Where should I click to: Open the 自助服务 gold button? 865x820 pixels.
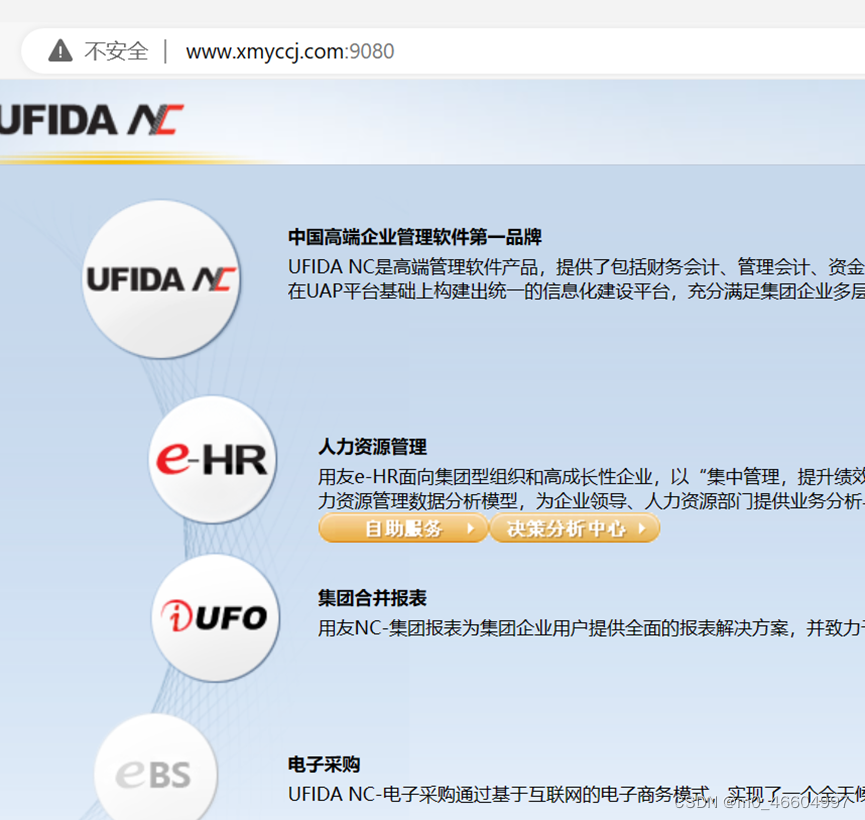click(402, 528)
